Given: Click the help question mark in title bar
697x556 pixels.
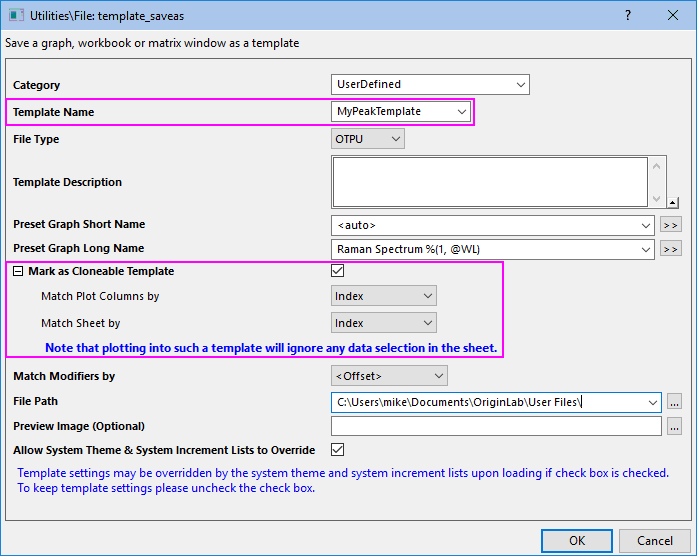Looking at the screenshot, I should click(627, 16).
